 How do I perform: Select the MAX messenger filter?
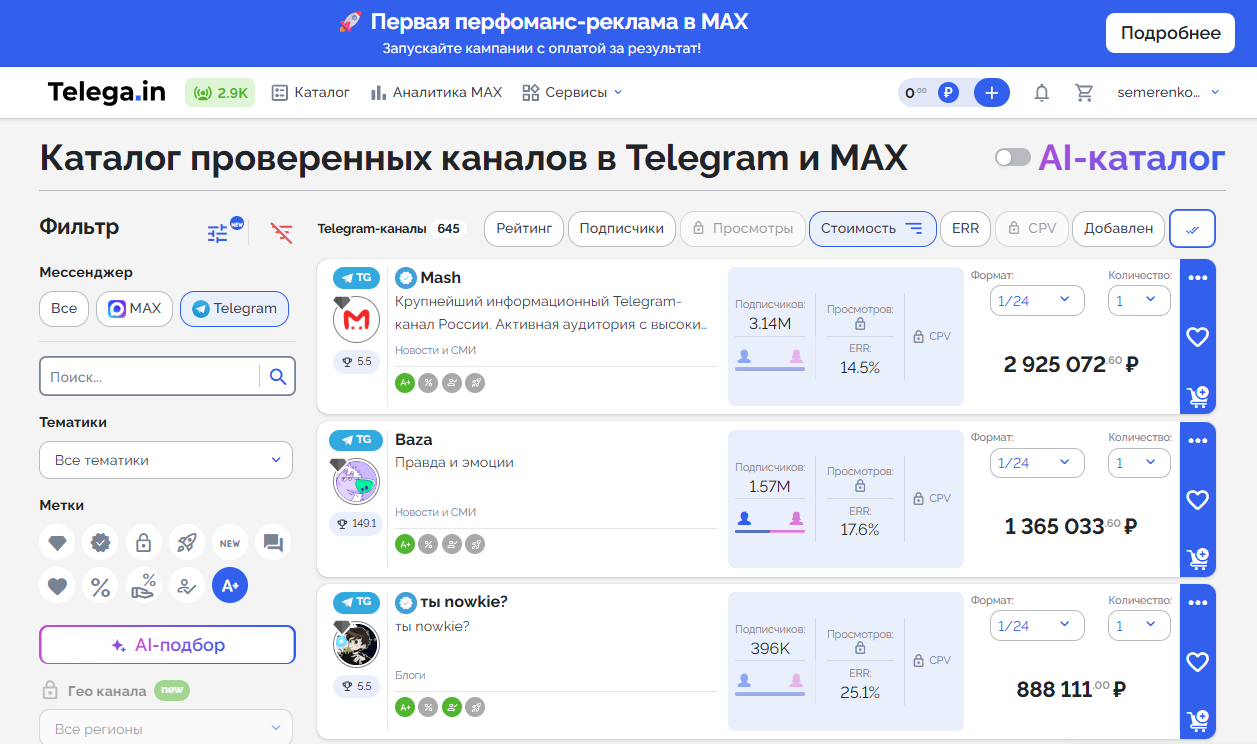[135, 308]
